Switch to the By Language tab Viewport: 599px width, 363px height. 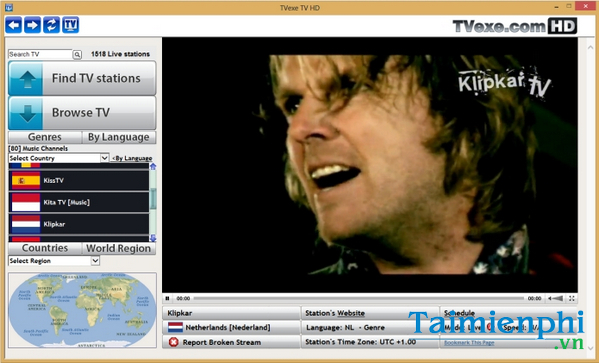[119, 137]
